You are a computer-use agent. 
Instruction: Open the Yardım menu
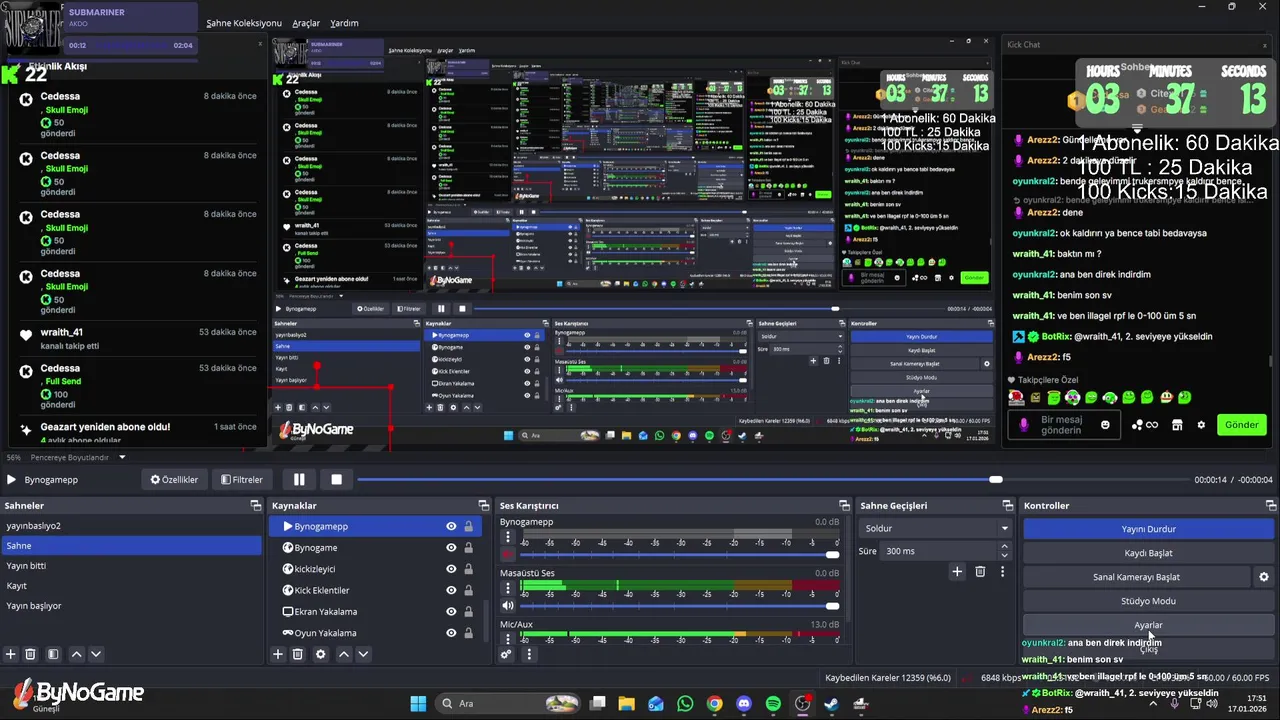pyautogui.click(x=344, y=23)
